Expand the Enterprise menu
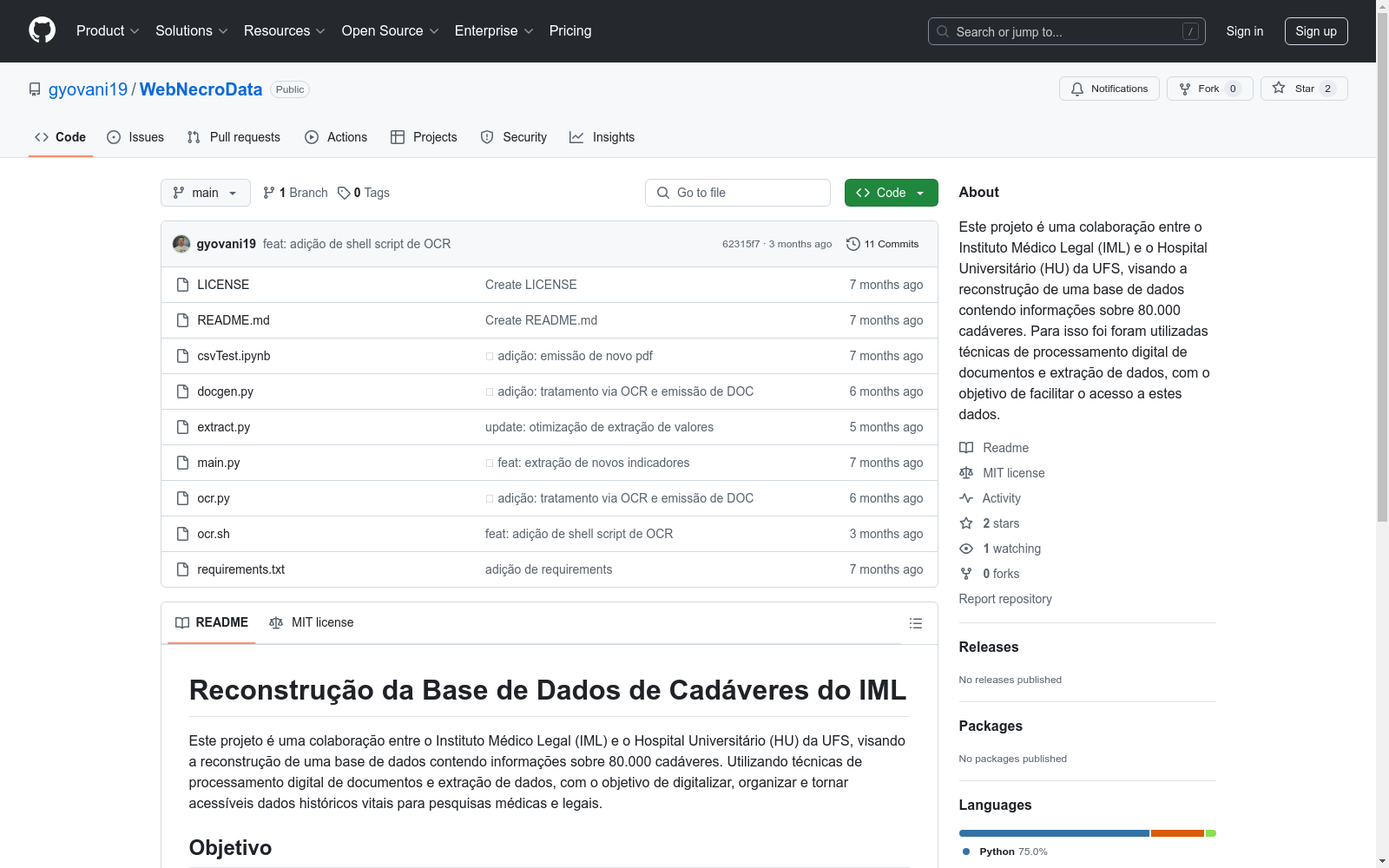This screenshot has height=868, width=1389. click(x=494, y=31)
